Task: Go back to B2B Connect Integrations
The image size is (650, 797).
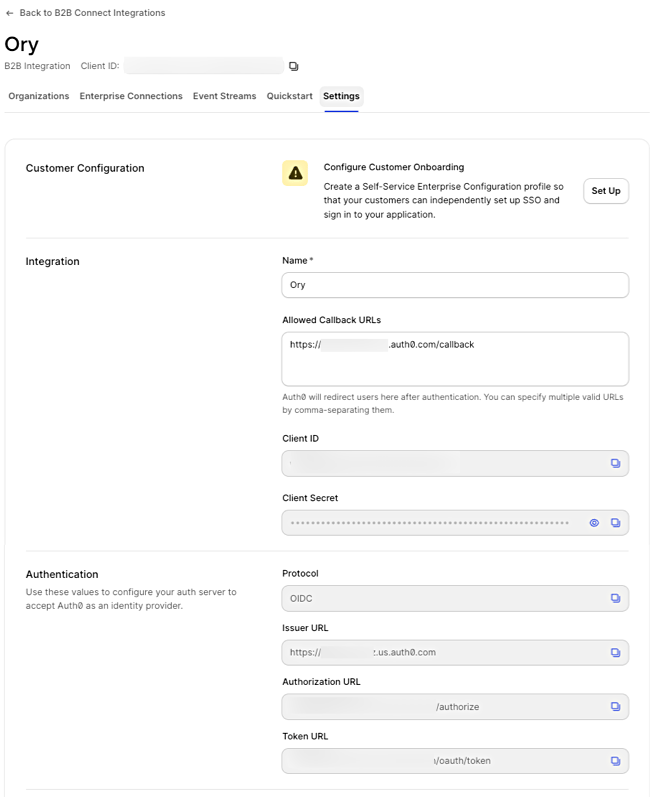Action: (x=85, y=13)
